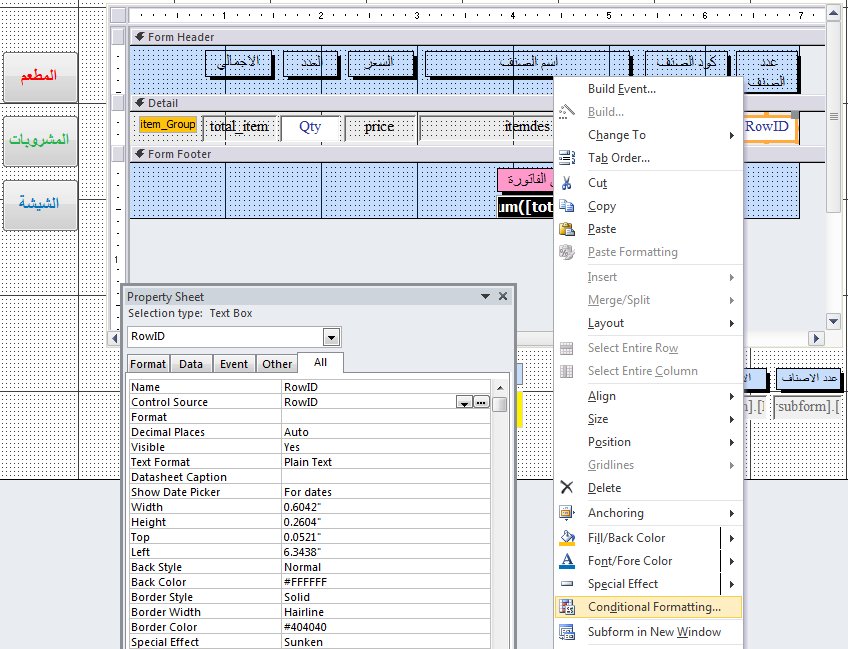
Task: Close the Property Sheet pane
Action: 503,296
